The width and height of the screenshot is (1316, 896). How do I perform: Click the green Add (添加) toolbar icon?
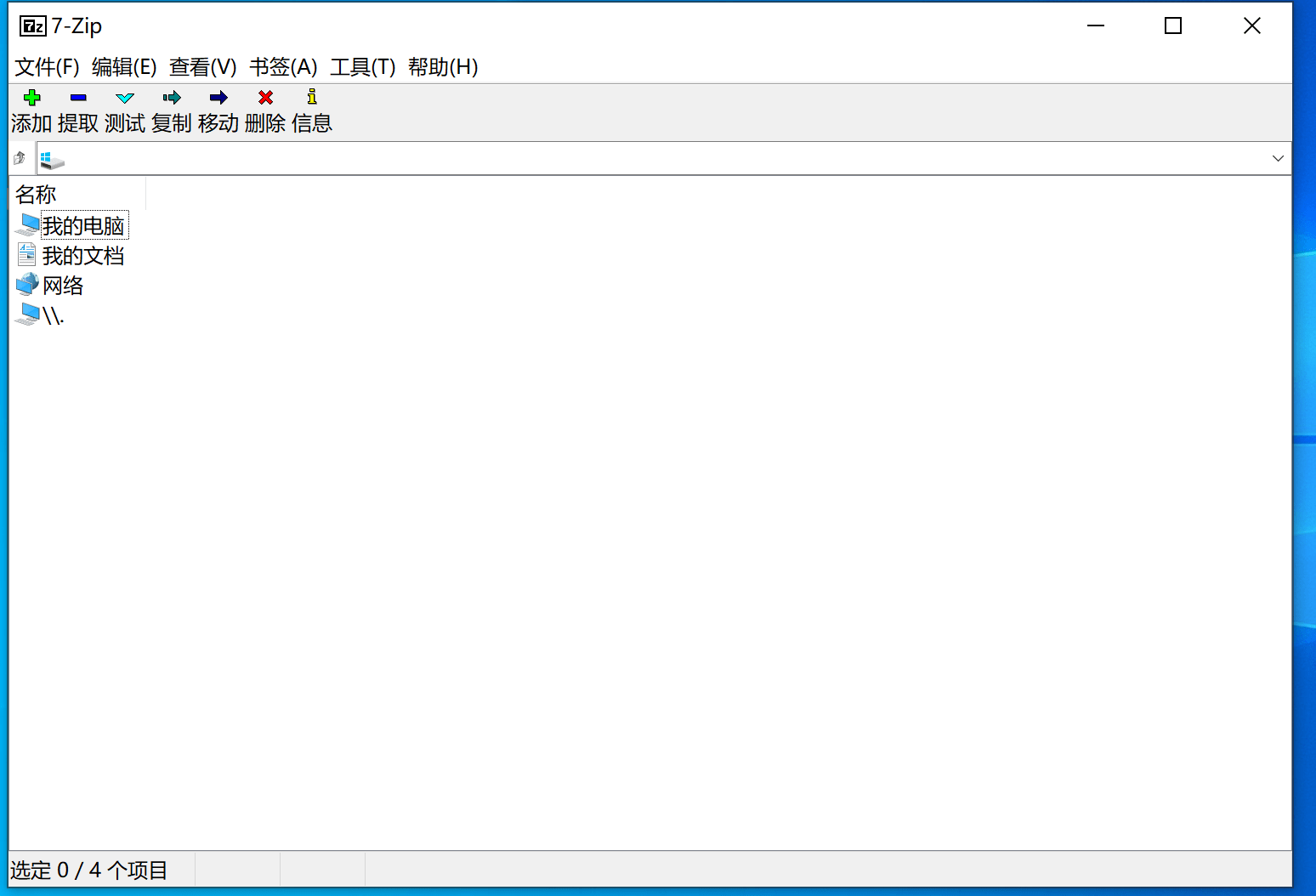32,98
